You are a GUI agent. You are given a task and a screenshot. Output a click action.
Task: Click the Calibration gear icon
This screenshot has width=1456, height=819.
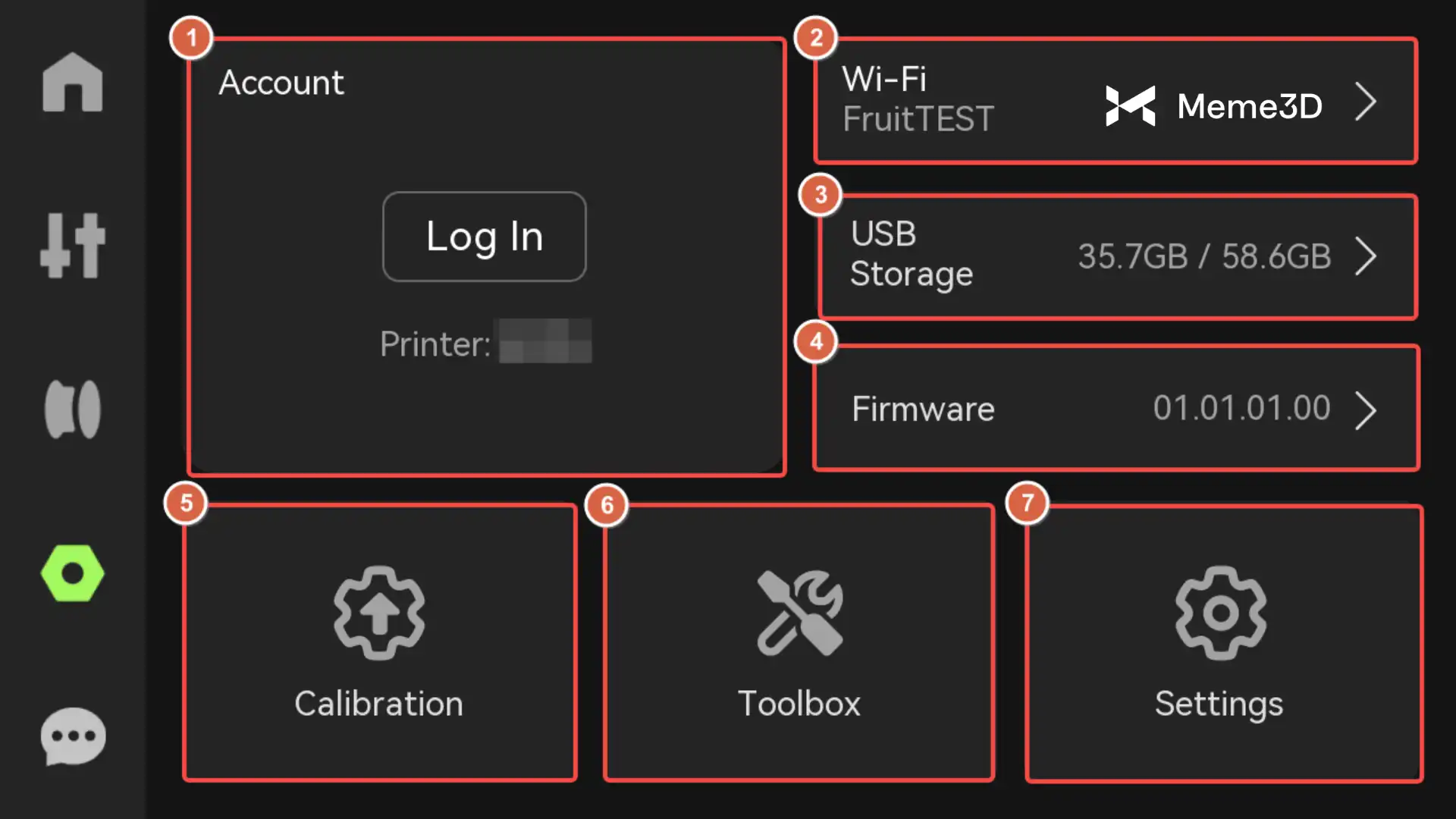tap(379, 612)
